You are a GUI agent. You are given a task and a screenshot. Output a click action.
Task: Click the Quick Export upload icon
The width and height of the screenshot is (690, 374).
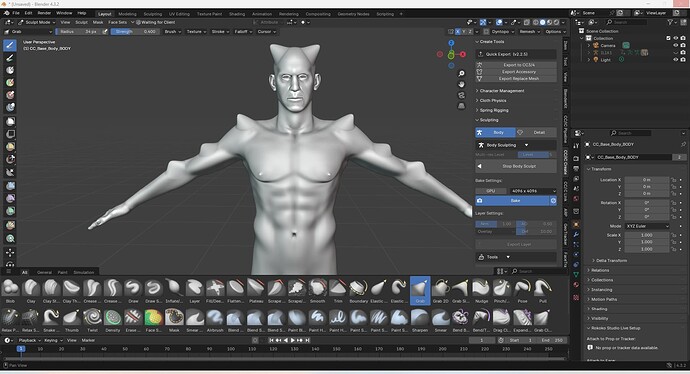[x=480, y=54]
